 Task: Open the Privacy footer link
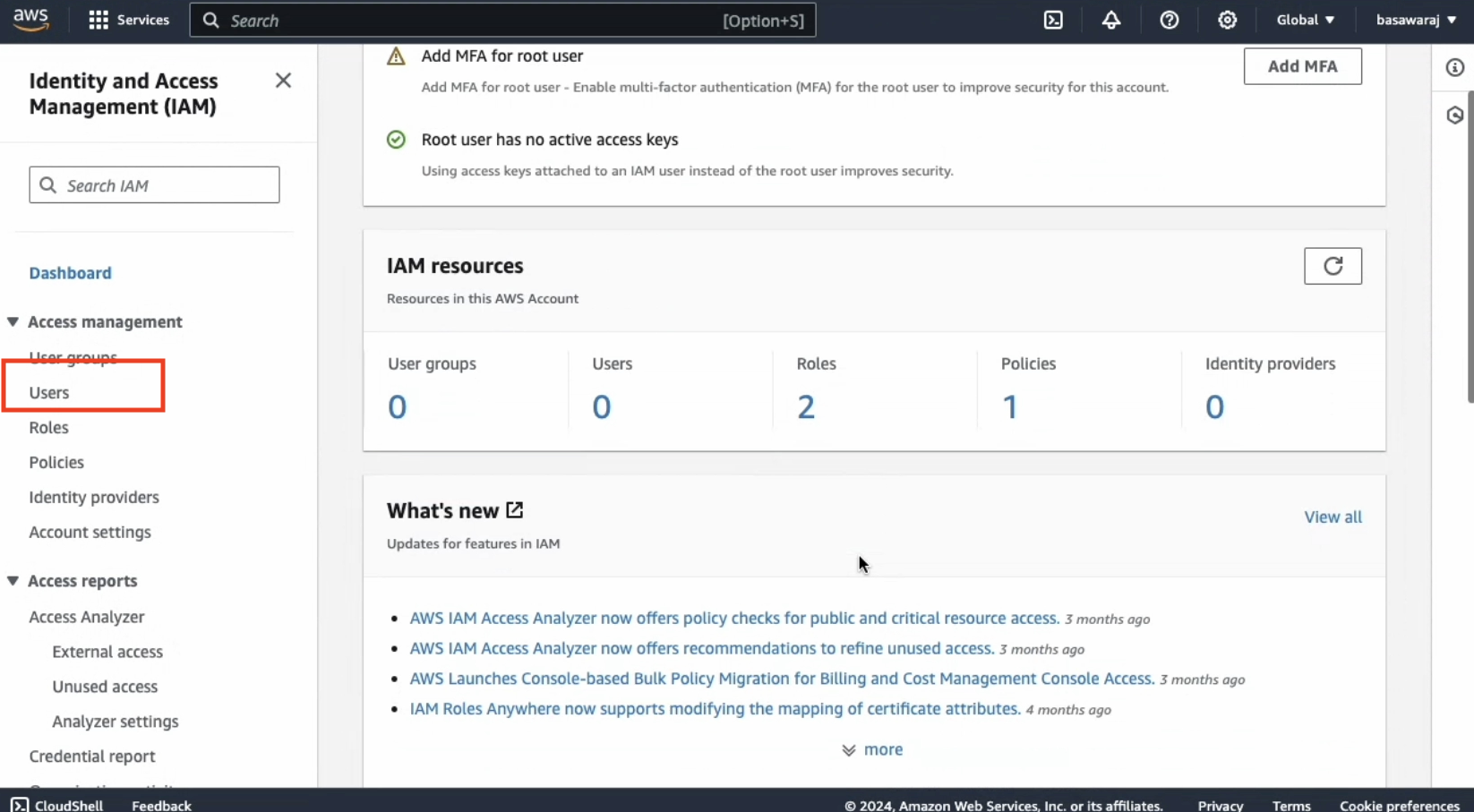tap(1220, 805)
